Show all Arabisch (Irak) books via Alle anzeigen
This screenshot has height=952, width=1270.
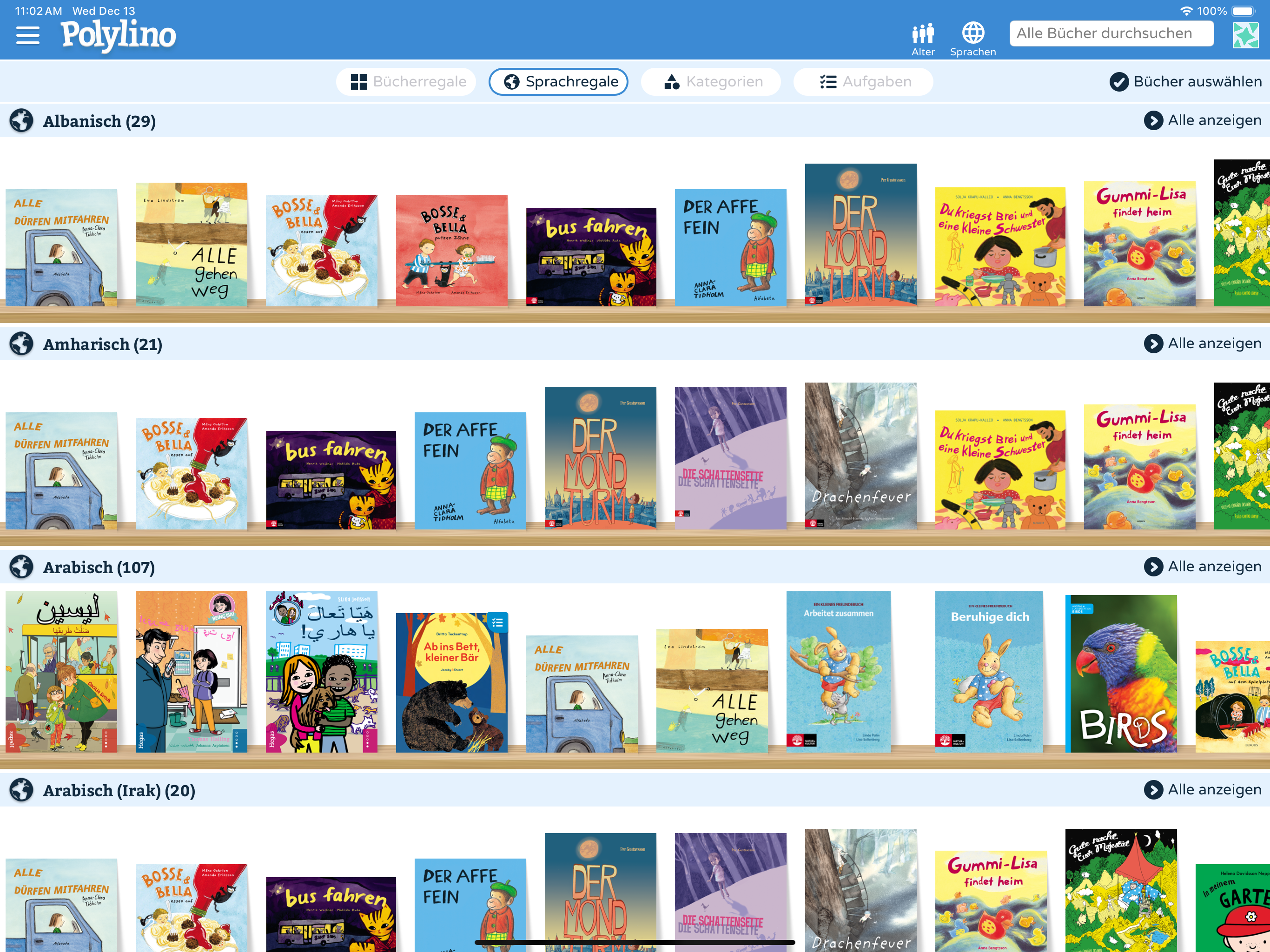tap(1202, 790)
